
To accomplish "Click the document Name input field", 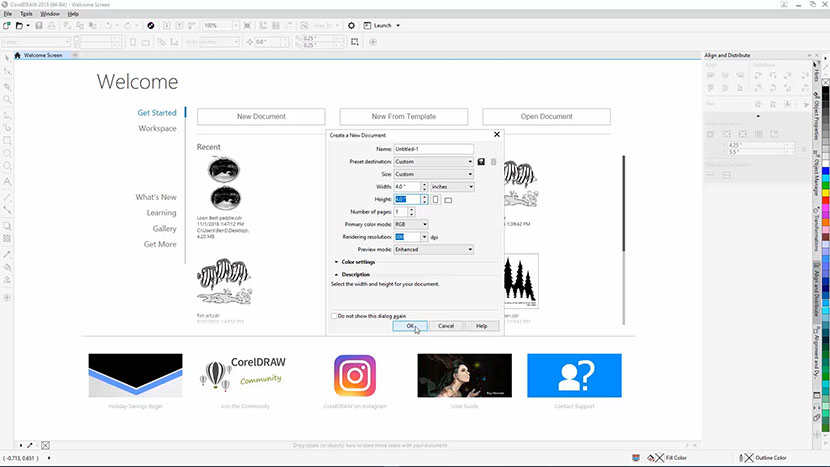I will tap(434, 148).
